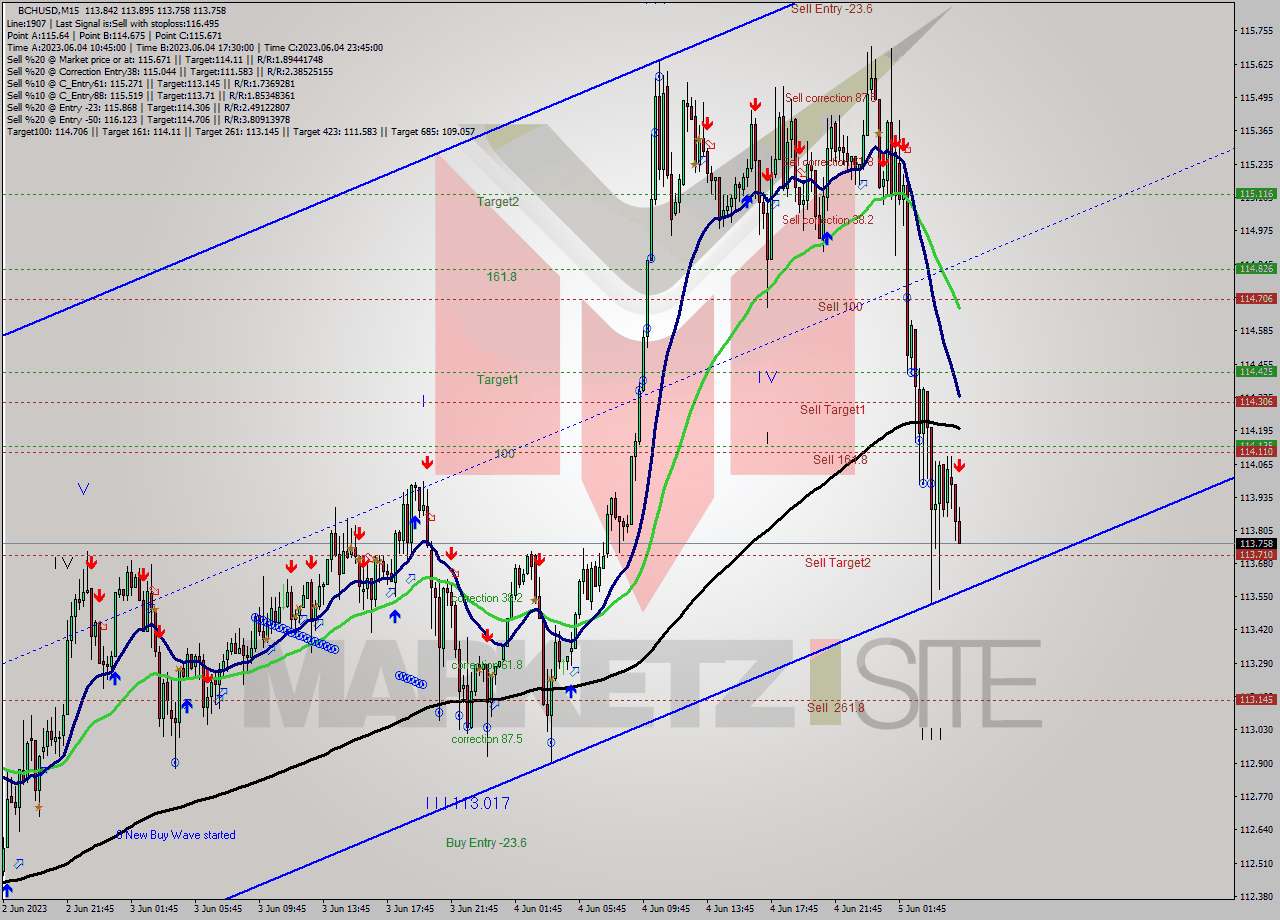Screen dimensions: 1280x920
Task: Click the 'Sell %20 @ Market price' line
Action: coord(164,59)
